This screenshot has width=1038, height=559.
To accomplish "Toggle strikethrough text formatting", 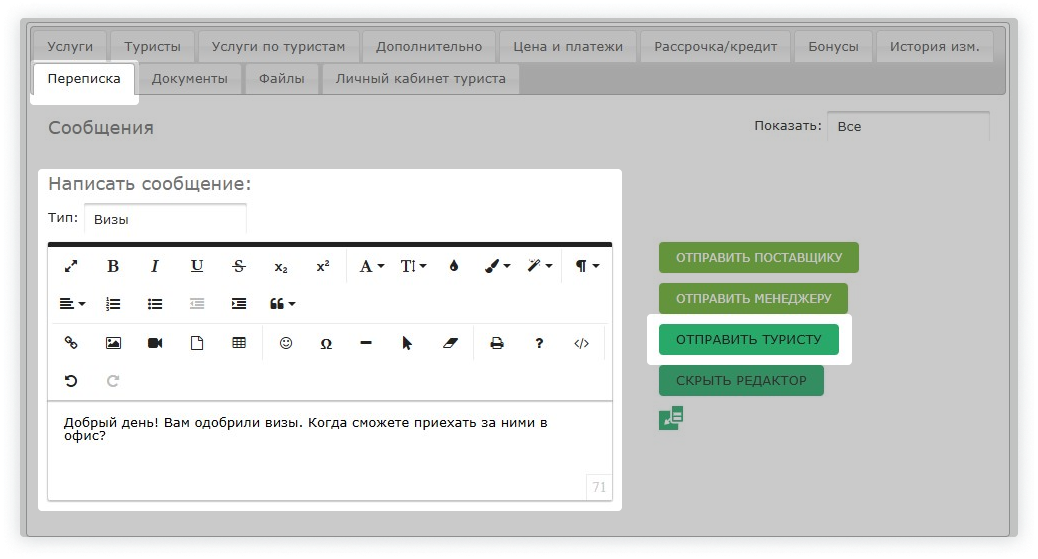I will point(239,266).
